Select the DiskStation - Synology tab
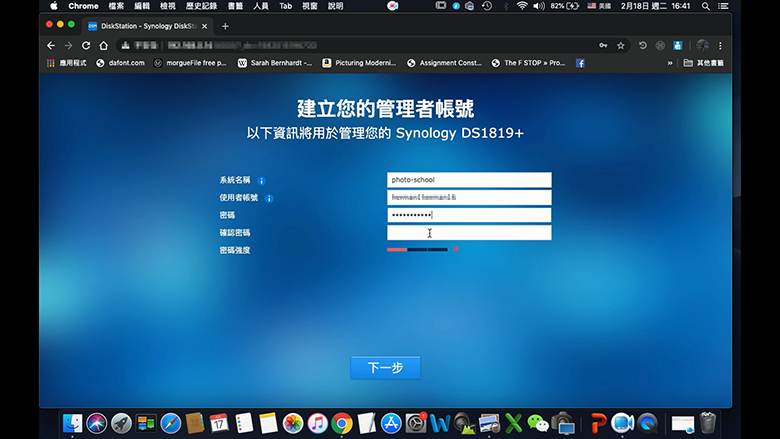 click(x=148, y=26)
